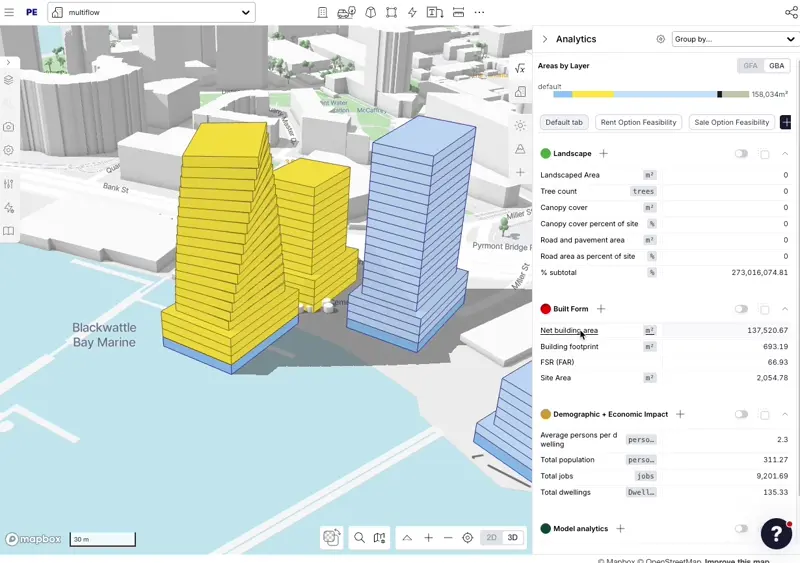The image size is (800, 563).
Task: Tick the Demographic + Economic Impact checkbox
Action: (764, 415)
